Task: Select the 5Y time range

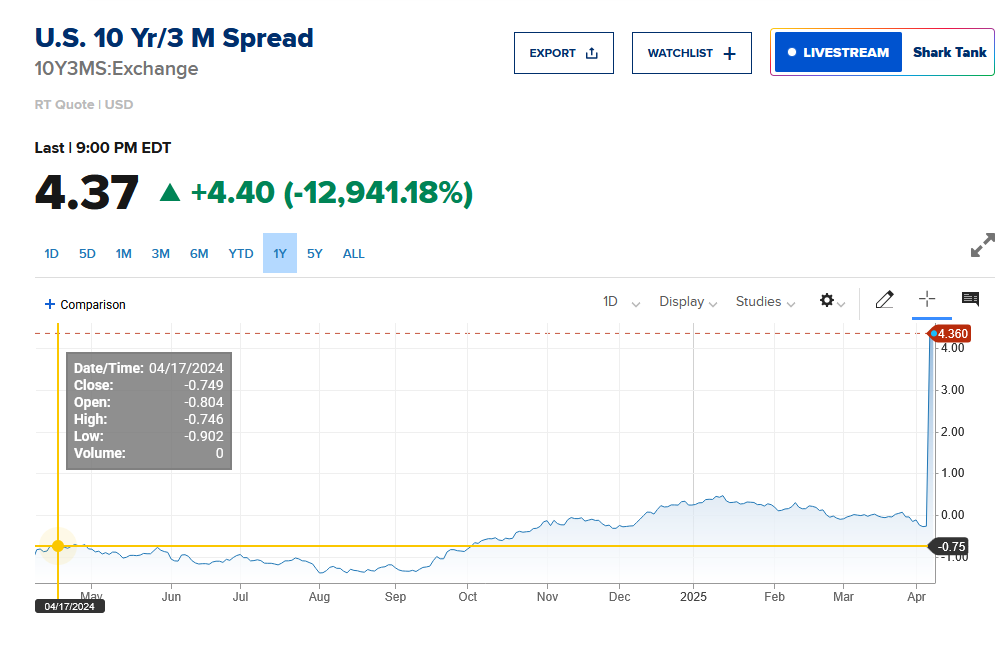Action: [x=315, y=254]
